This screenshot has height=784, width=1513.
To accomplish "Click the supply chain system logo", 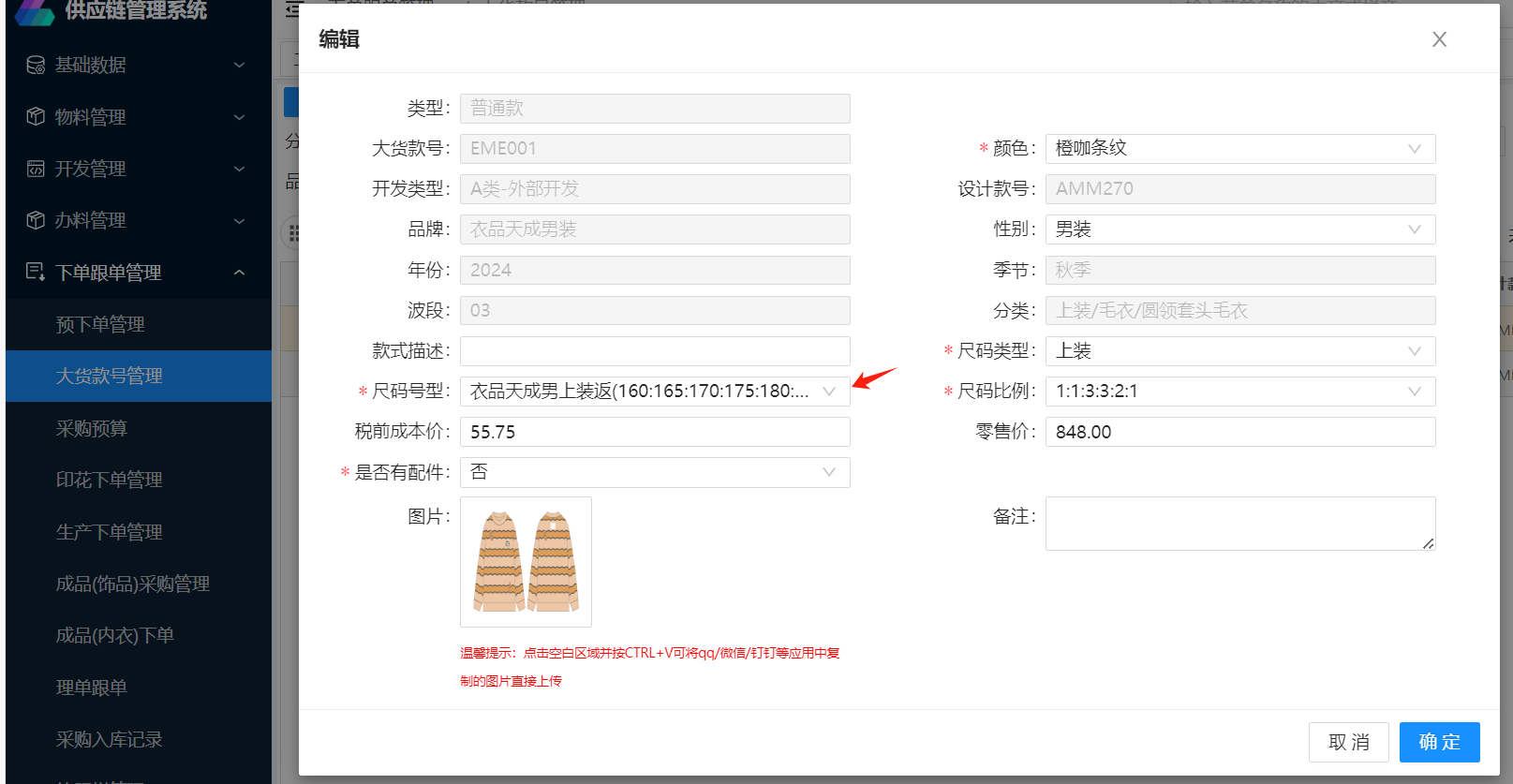I will click(x=34, y=11).
